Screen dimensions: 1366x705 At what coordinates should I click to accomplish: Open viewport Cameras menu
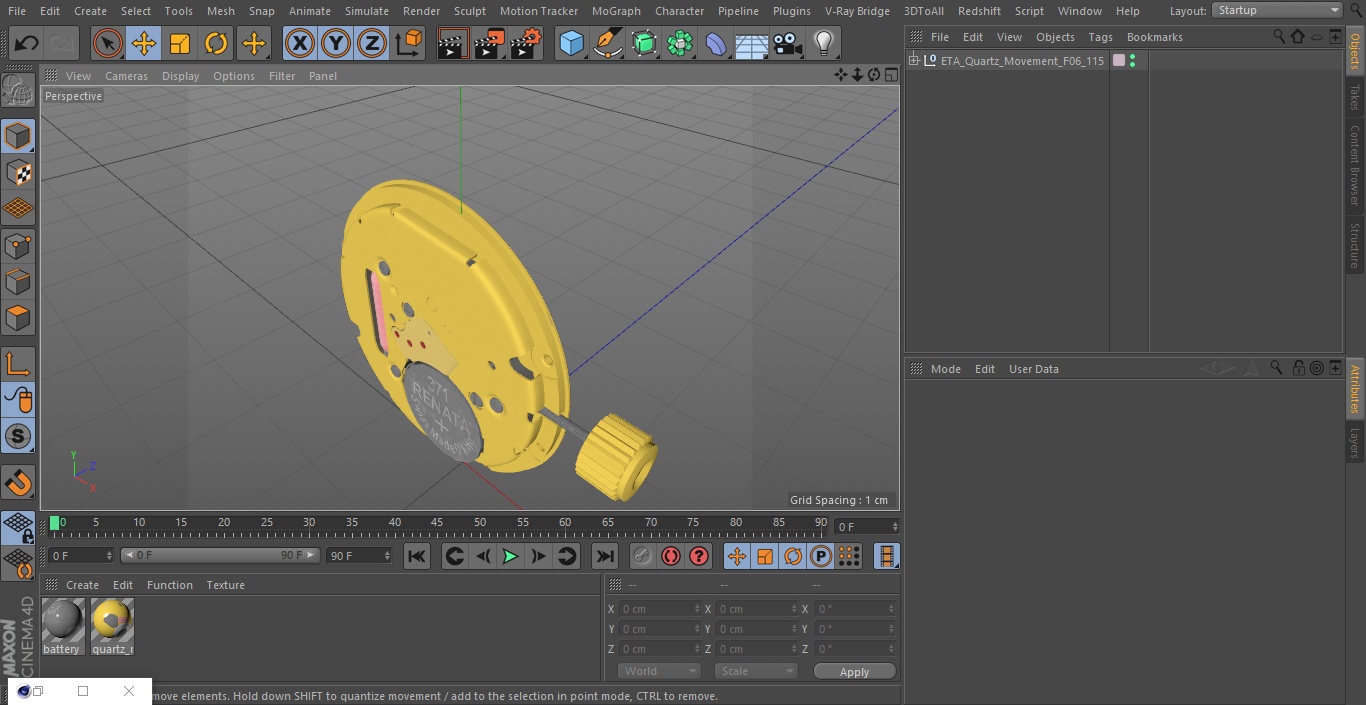[126, 76]
